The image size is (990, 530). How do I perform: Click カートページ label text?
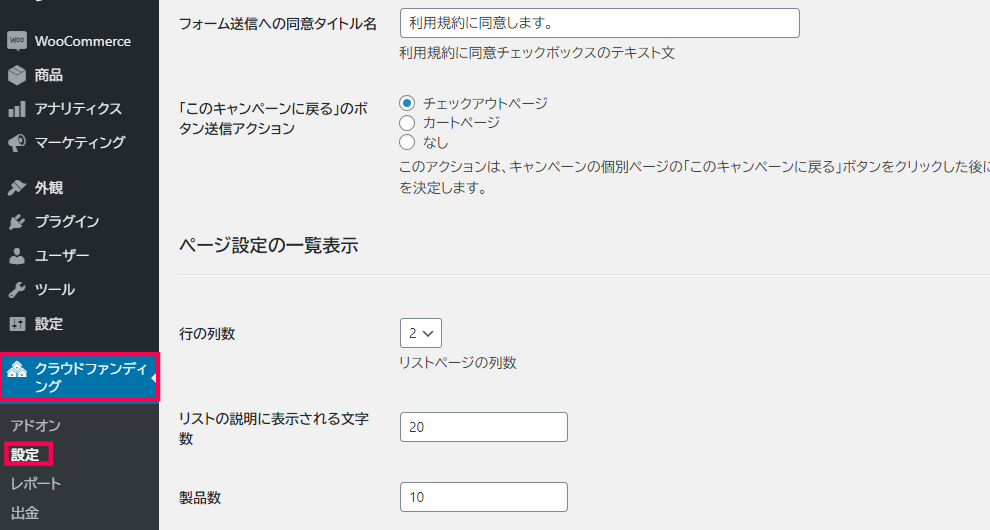click(x=461, y=123)
